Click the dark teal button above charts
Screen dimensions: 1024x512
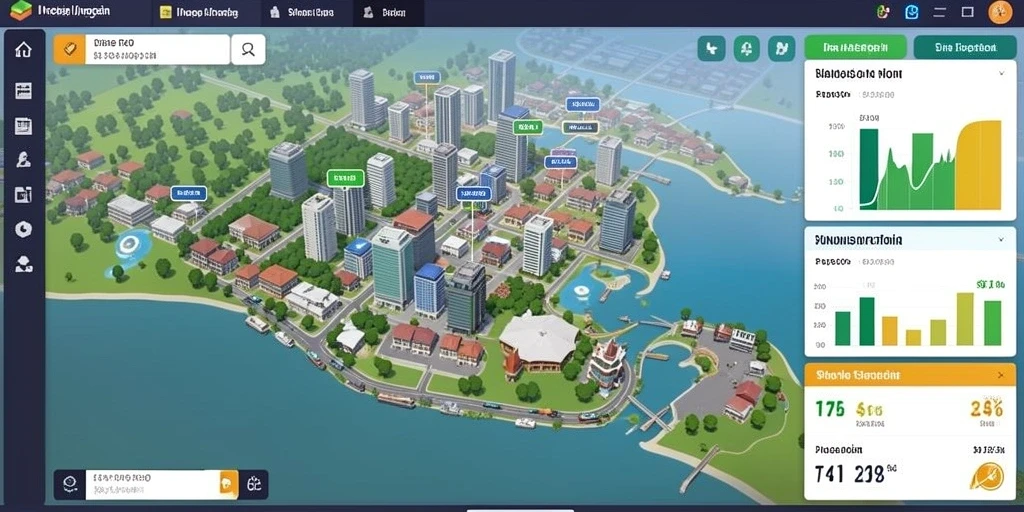pos(965,48)
